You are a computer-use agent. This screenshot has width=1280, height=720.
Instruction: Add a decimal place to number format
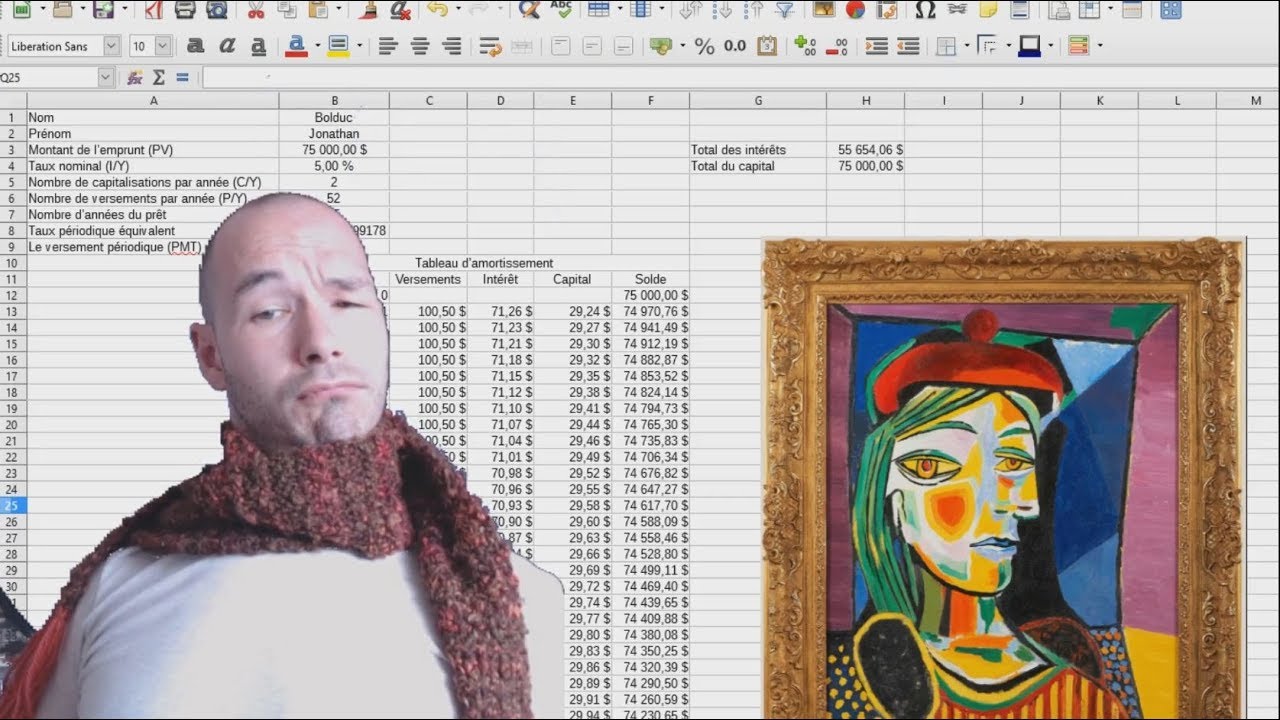(x=806, y=46)
